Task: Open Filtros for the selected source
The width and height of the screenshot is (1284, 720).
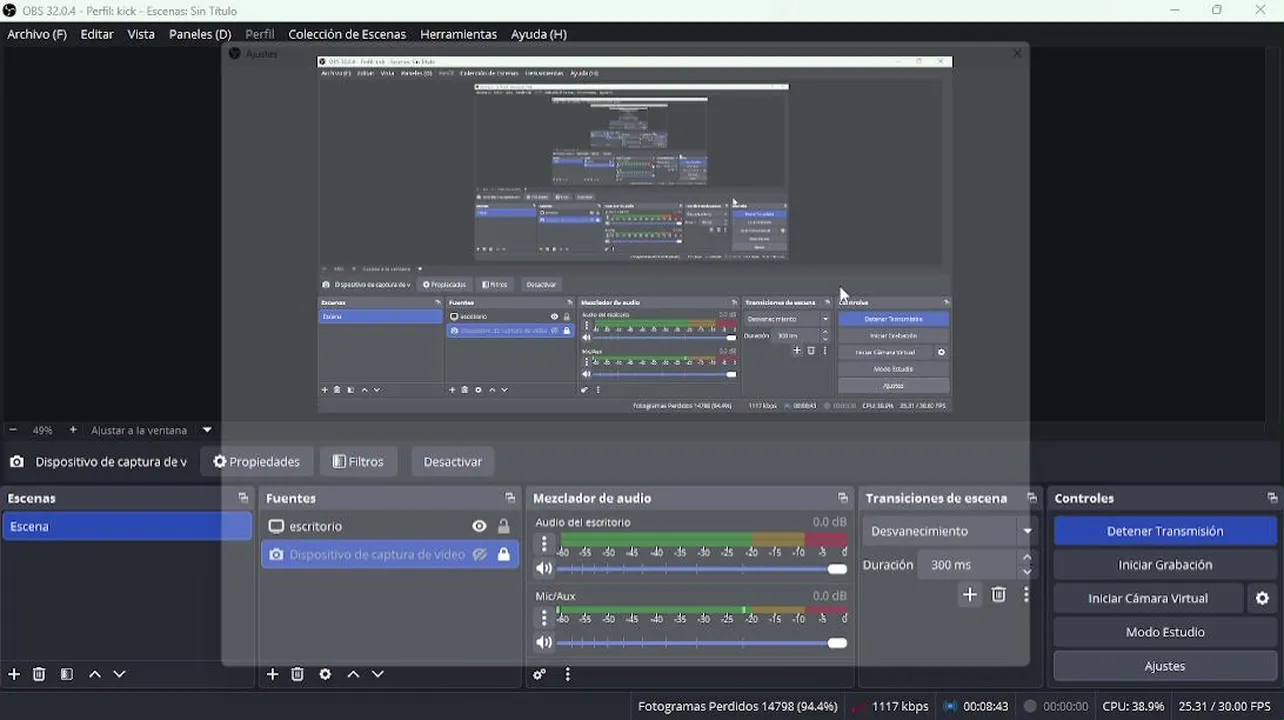Action: pos(358,462)
